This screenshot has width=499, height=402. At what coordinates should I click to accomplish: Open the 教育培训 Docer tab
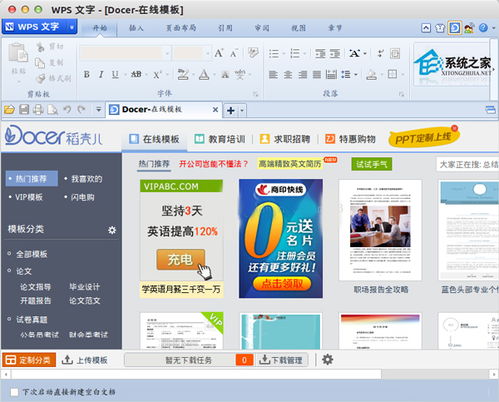point(220,139)
